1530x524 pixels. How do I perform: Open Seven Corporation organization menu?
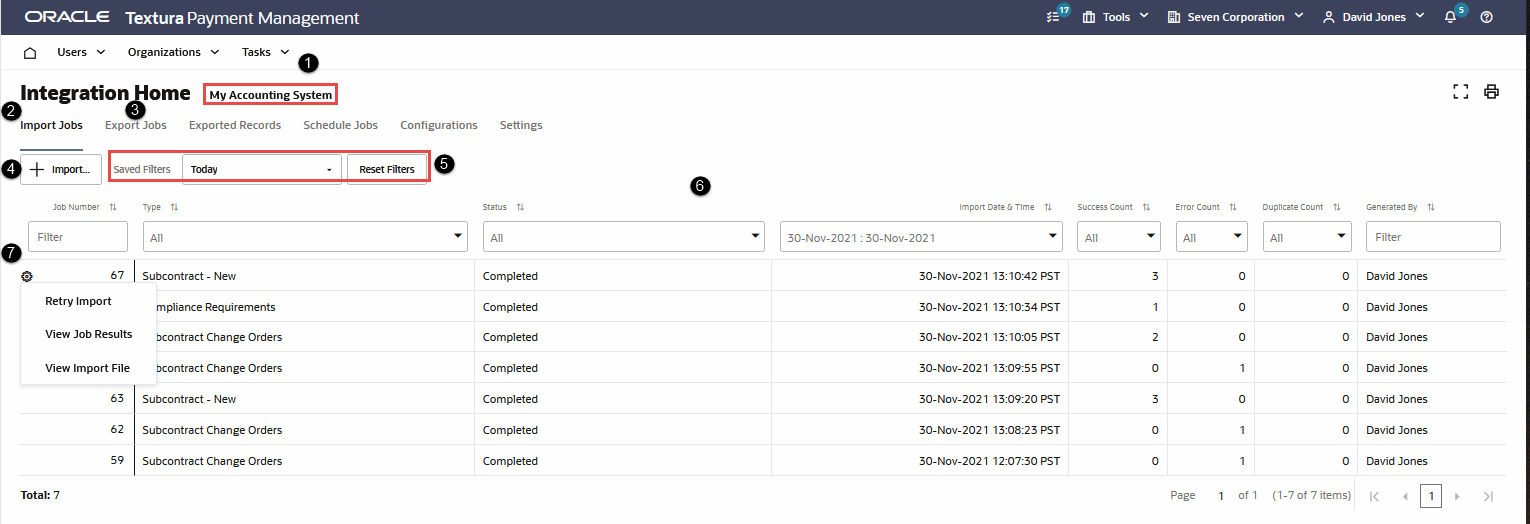tap(1235, 17)
